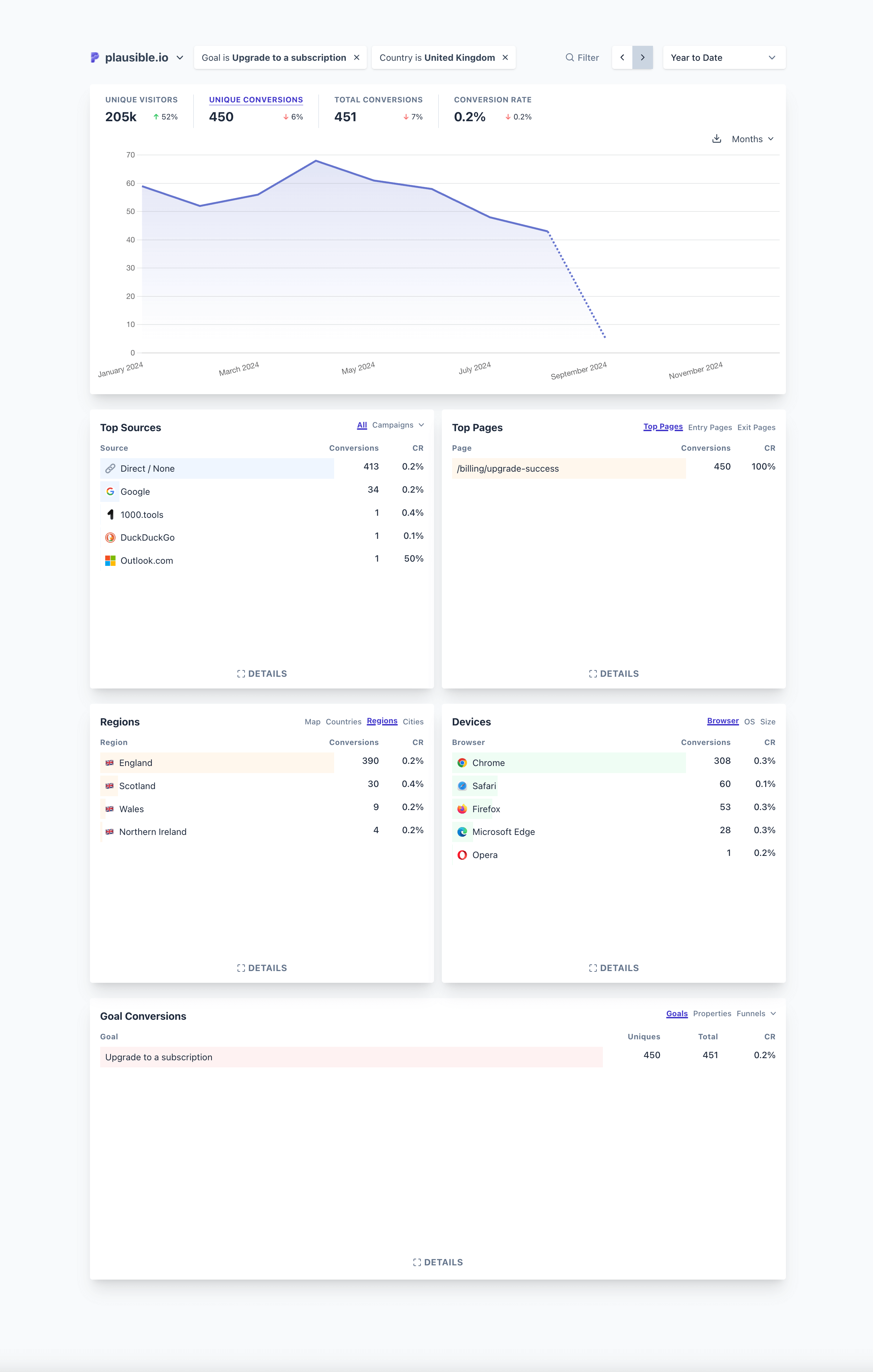Click the Wales region row text
Viewport: 873px width, 1372px height.
coord(131,809)
